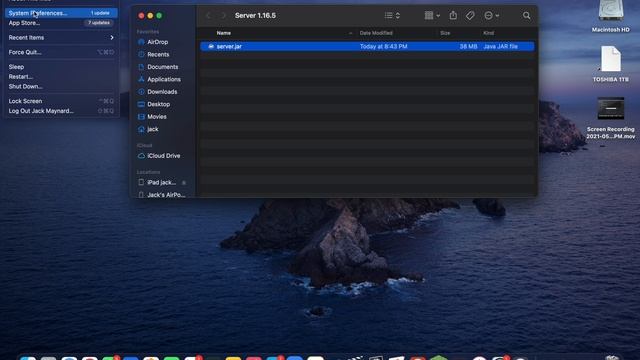Sort by the Kind column header

pyautogui.click(x=489, y=33)
